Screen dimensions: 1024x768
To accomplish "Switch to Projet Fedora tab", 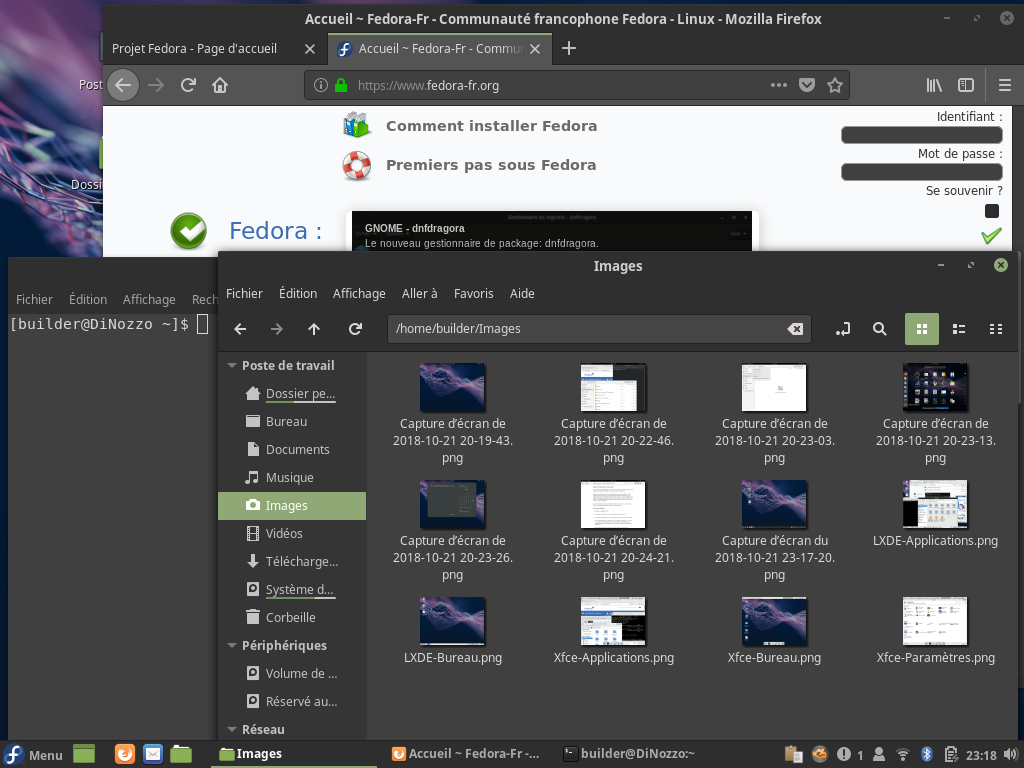I will tap(195, 49).
